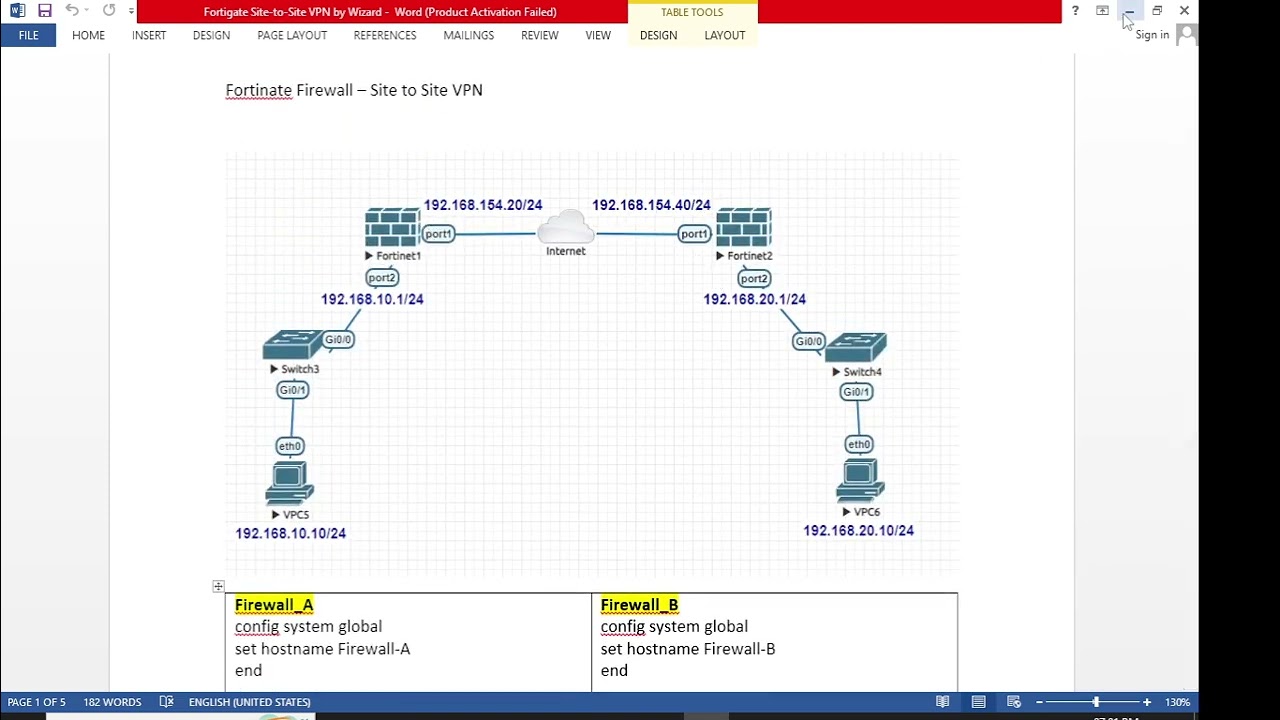Click the user account avatar icon
This screenshot has width=1280, height=720.
click(x=1186, y=35)
